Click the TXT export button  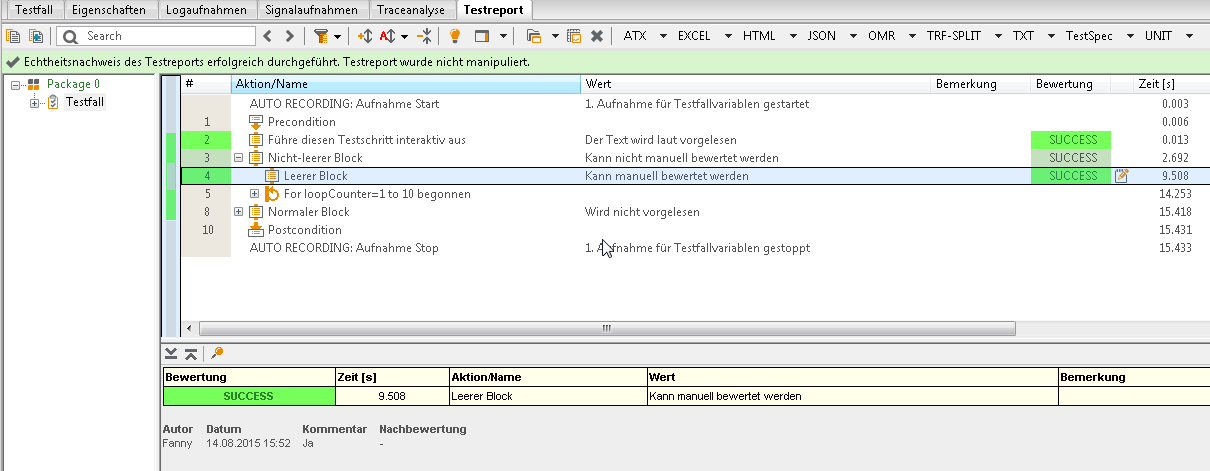click(x=1023, y=36)
